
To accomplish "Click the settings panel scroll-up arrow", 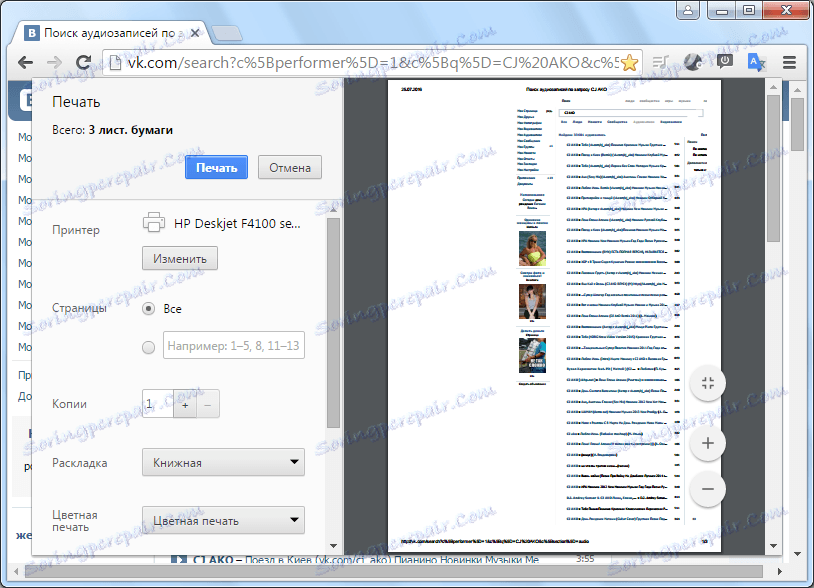I will tap(333, 209).
